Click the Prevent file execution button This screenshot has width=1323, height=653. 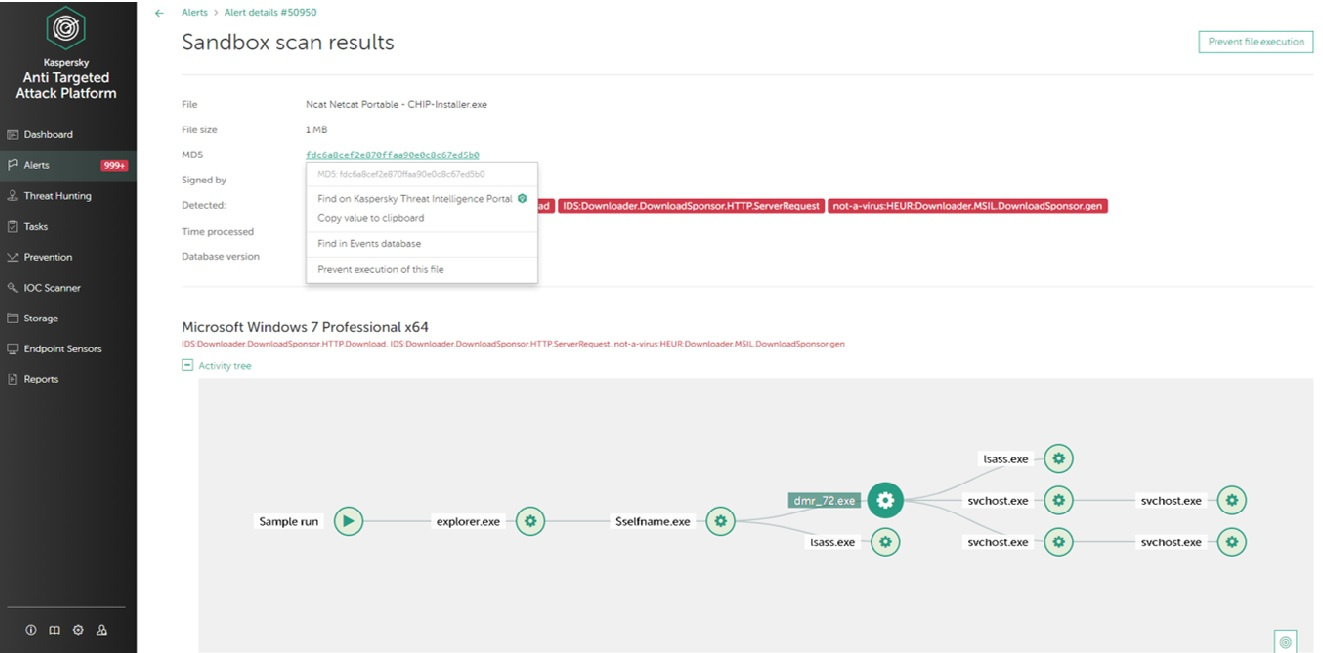point(1256,42)
